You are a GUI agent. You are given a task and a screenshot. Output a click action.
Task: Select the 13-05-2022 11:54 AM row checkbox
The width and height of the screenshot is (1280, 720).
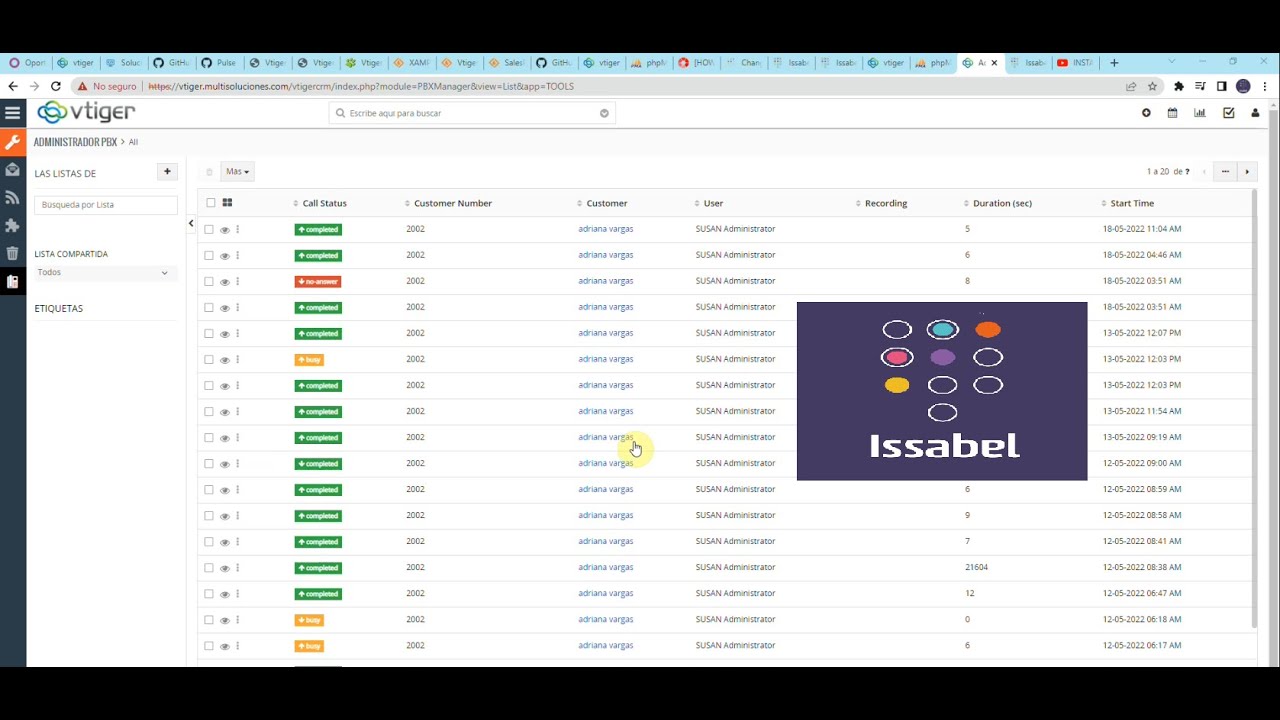(x=209, y=411)
